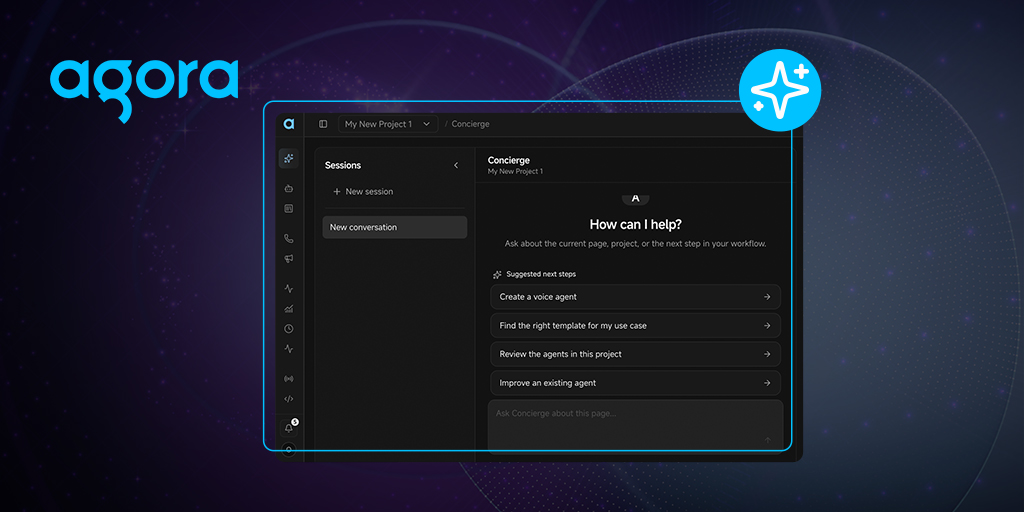The image size is (1024, 512).
Task: Open the broadcast signal icon in sidebar
Action: click(x=289, y=378)
